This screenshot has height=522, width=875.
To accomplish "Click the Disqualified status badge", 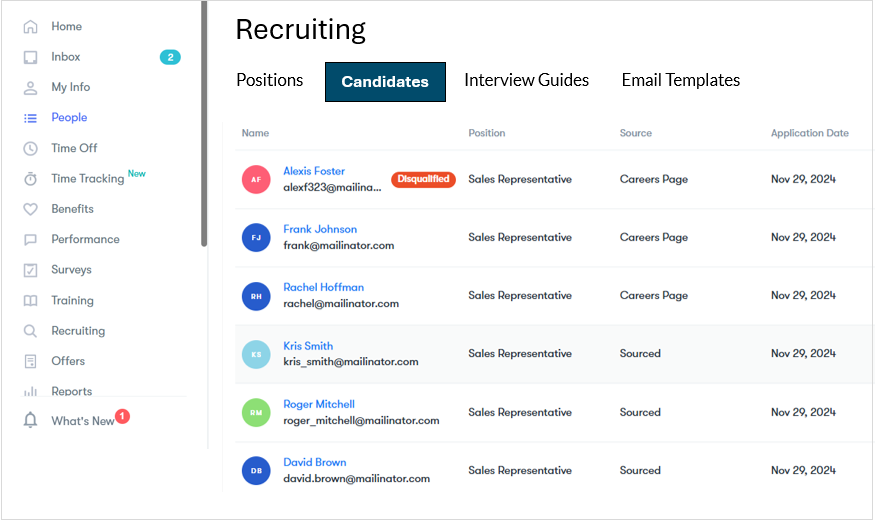I will (423, 180).
